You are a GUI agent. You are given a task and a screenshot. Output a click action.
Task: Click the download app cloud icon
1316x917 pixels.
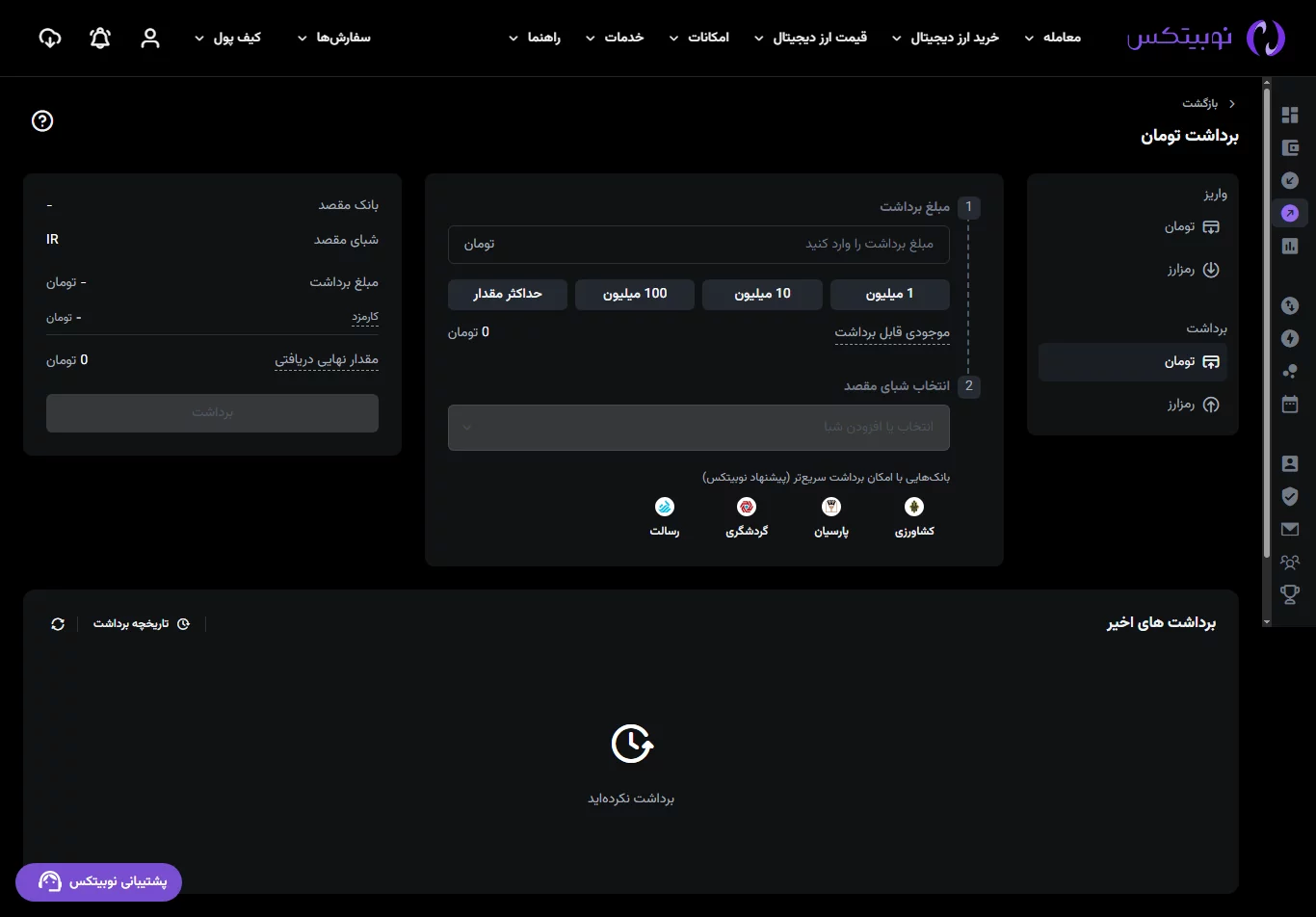point(50,39)
